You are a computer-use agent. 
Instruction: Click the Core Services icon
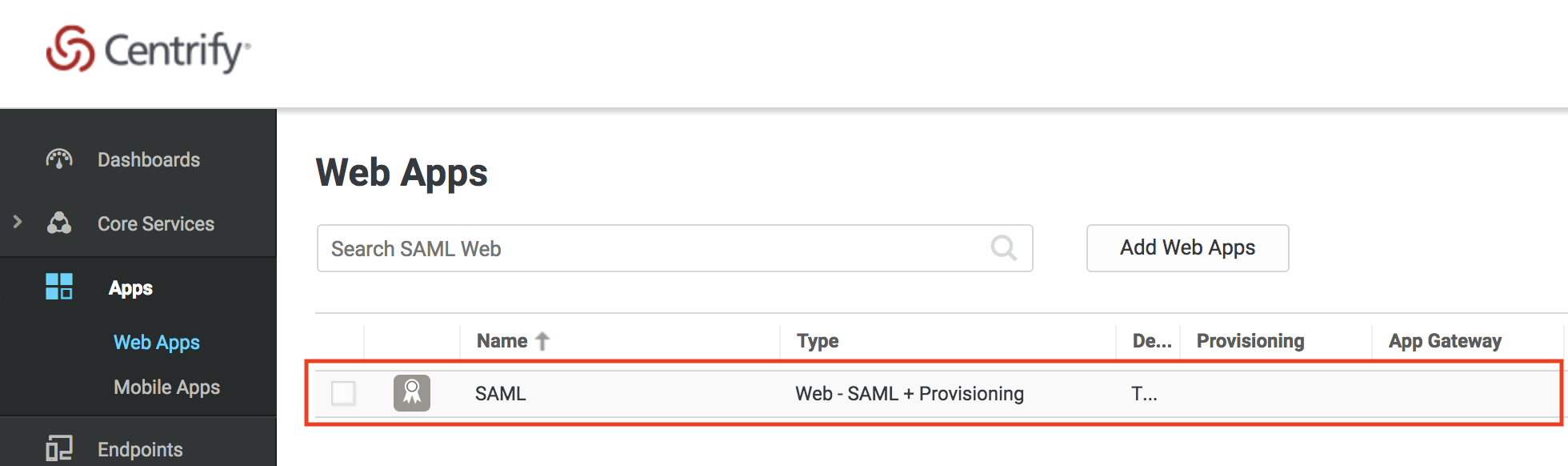click(59, 223)
